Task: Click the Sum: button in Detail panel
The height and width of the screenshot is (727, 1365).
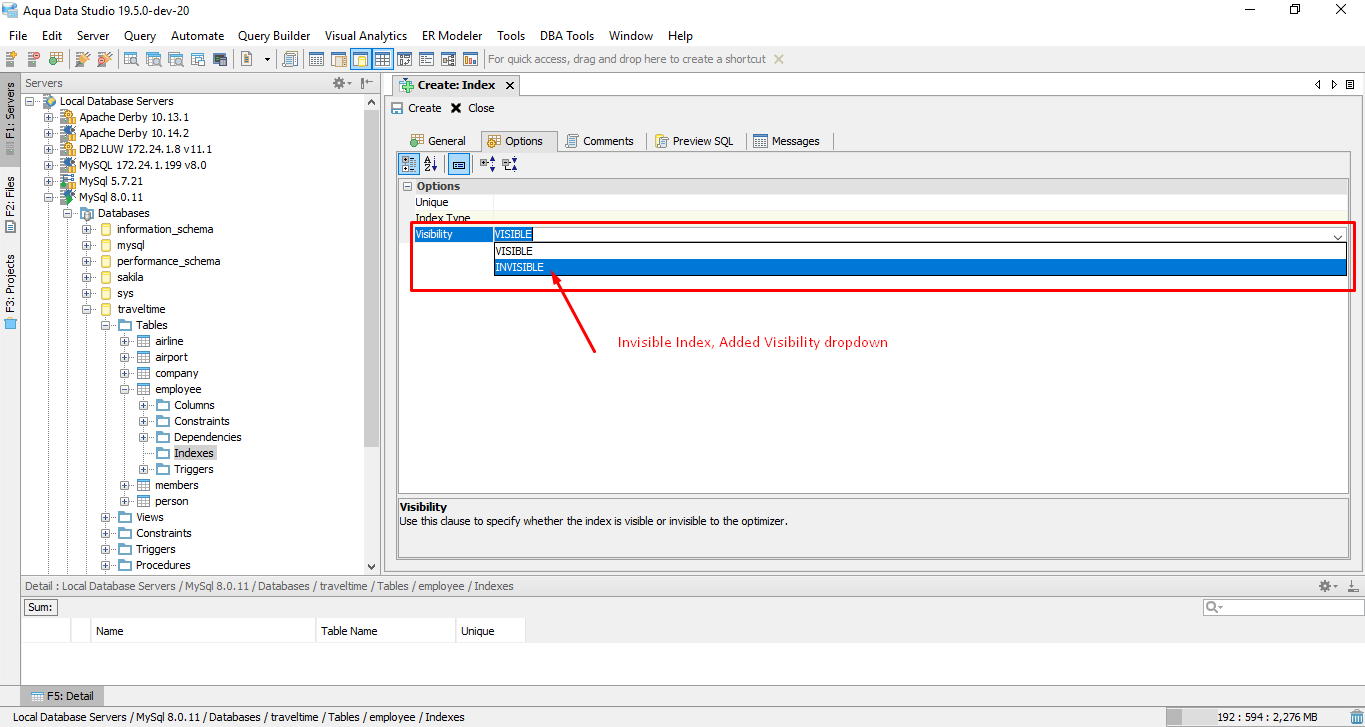Action: [x=41, y=607]
